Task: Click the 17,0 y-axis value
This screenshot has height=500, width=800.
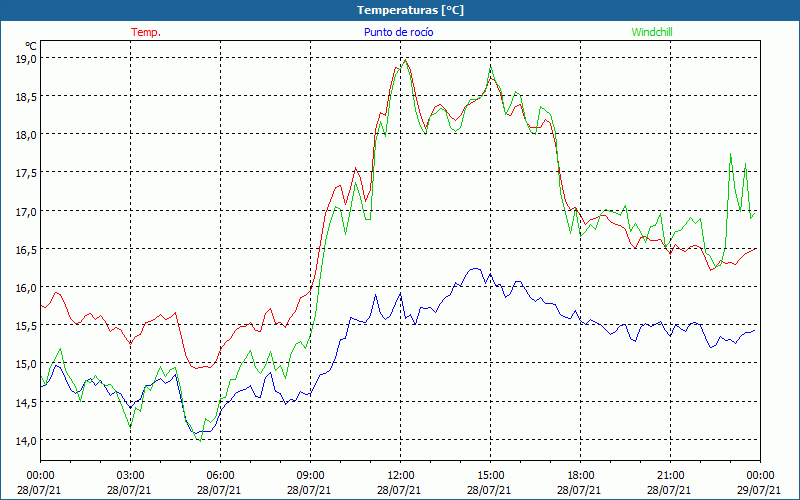Action: click(26, 211)
